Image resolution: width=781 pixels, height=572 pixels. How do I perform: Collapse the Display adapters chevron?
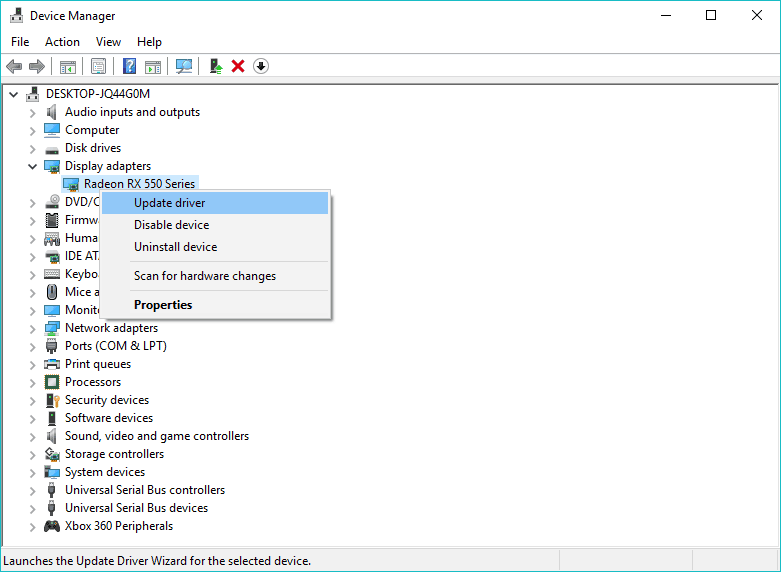pyautogui.click(x=33, y=166)
